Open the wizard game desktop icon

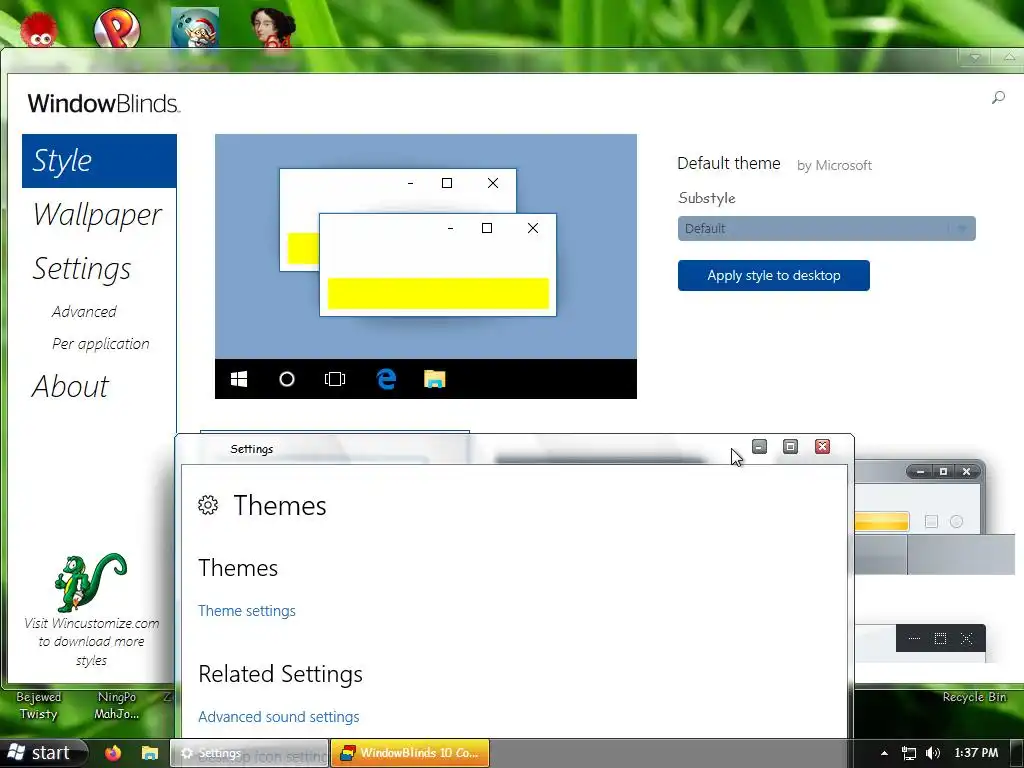click(195, 28)
